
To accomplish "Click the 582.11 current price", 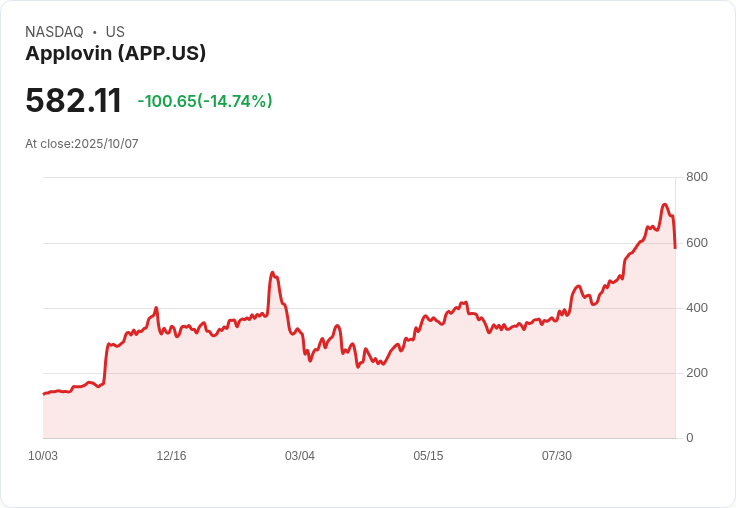I will pyautogui.click(x=74, y=100).
